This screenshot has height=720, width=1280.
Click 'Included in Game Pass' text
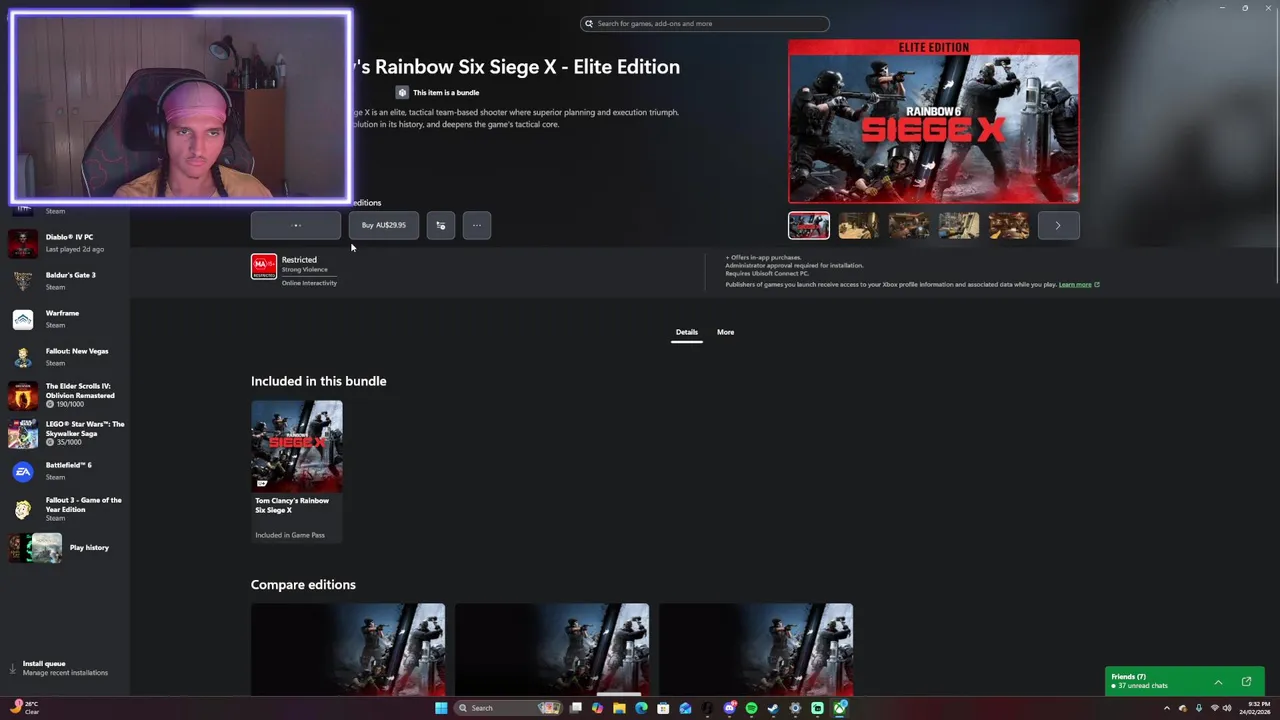pyautogui.click(x=290, y=535)
